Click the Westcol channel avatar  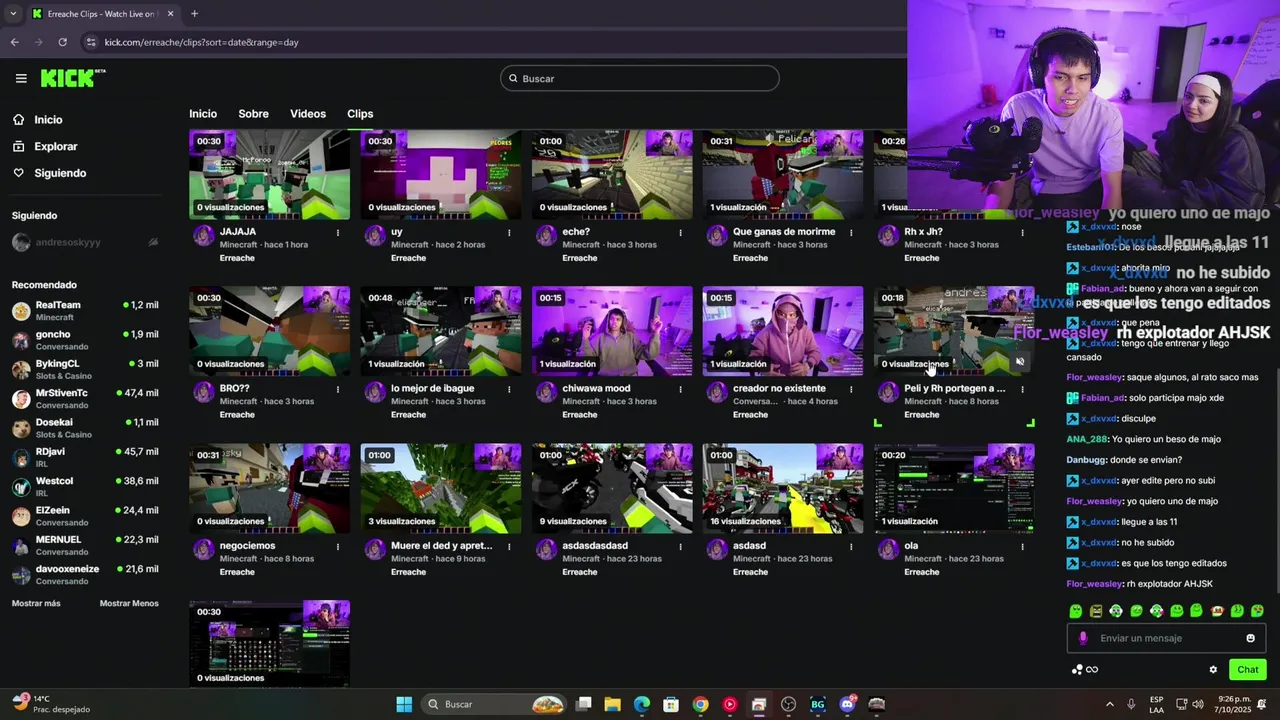coord(21,487)
